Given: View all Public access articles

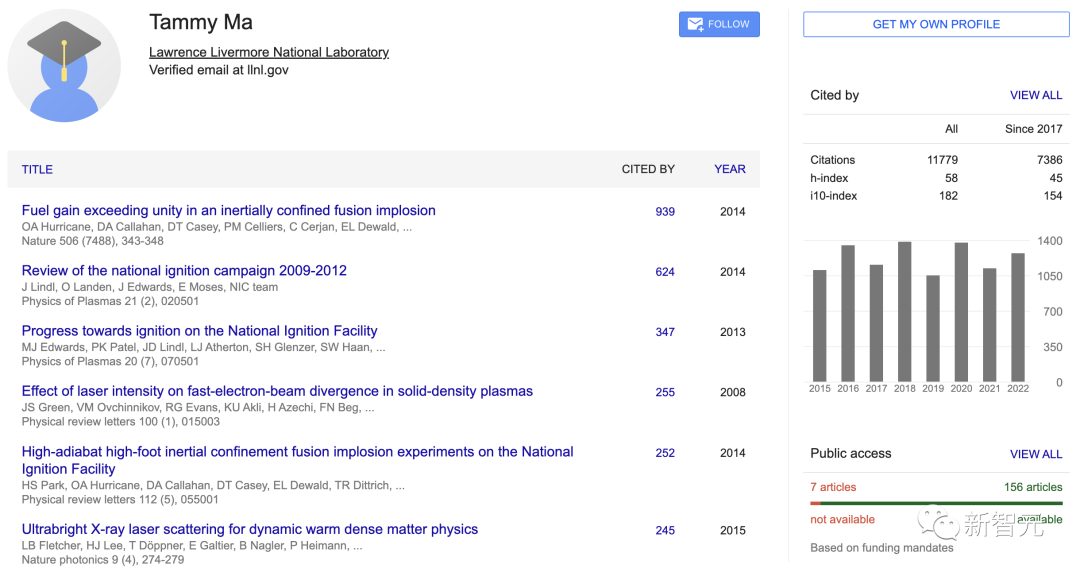Looking at the screenshot, I should (1036, 454).
